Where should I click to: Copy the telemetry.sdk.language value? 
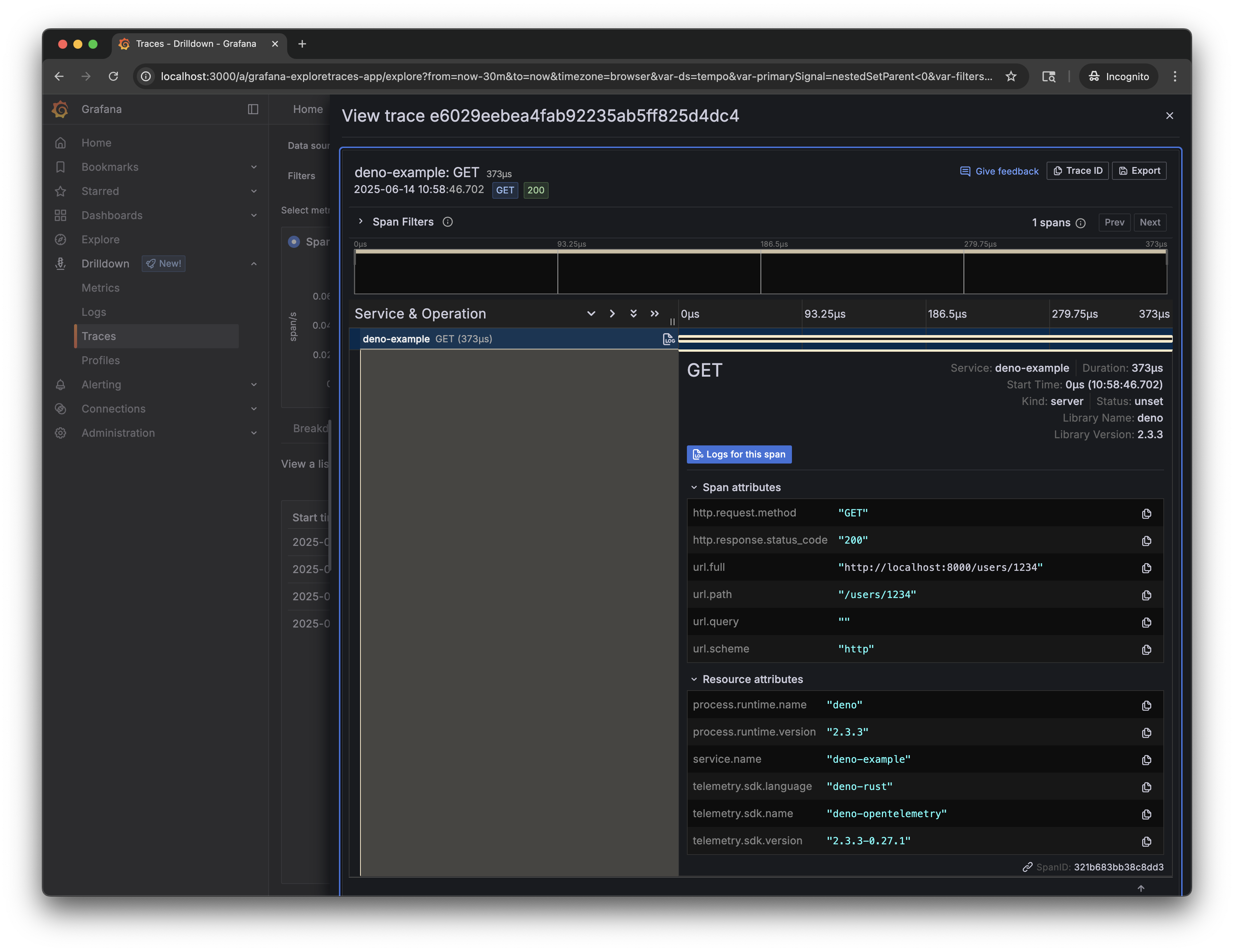(x=1146, y=787)
